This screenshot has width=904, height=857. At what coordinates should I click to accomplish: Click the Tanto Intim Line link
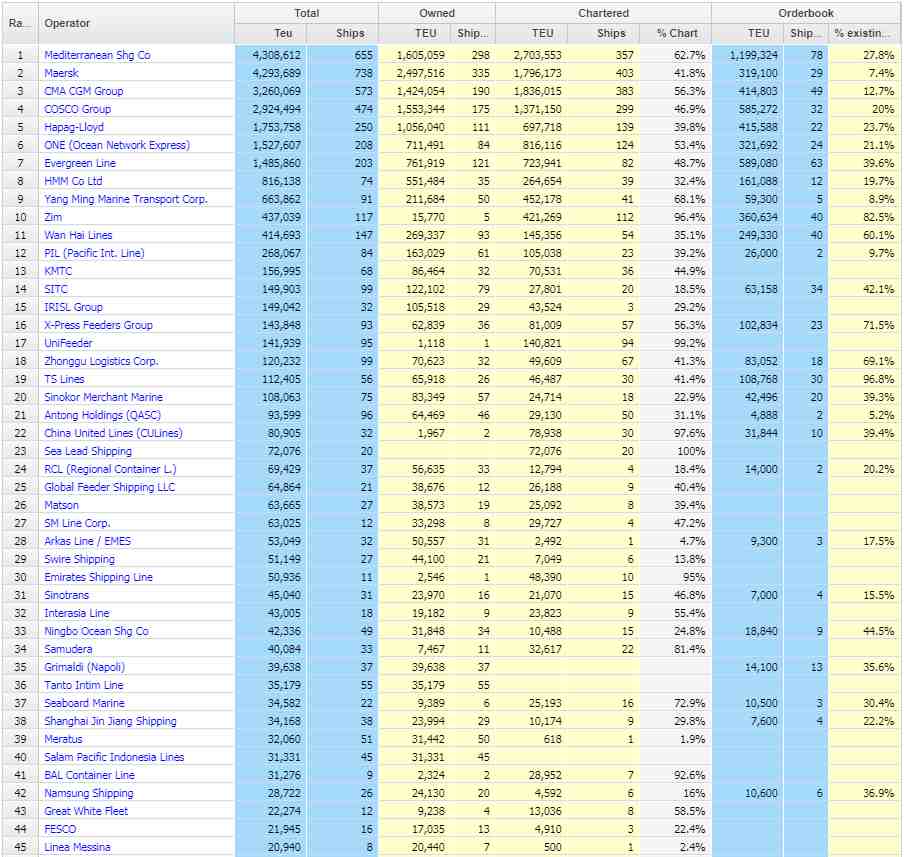point(84,685)
